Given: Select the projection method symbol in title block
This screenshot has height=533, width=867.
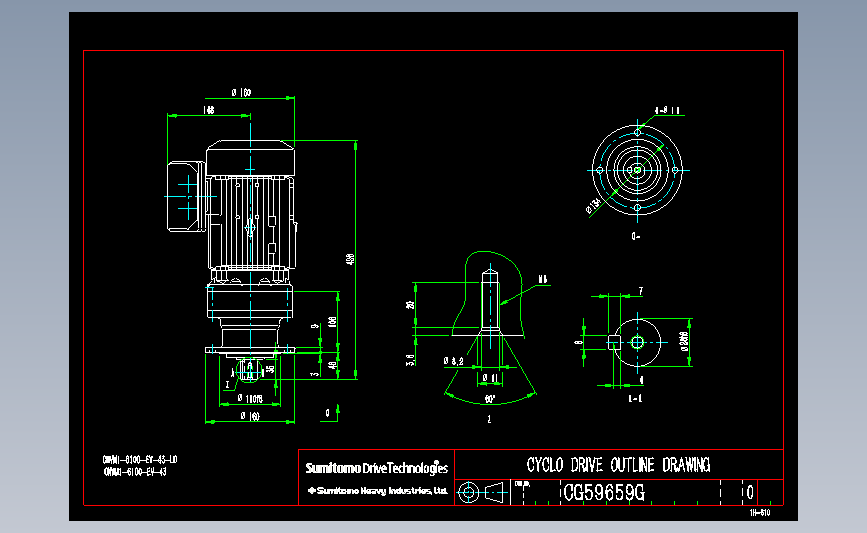Looking at the screenshot, I should pos(482,492).
